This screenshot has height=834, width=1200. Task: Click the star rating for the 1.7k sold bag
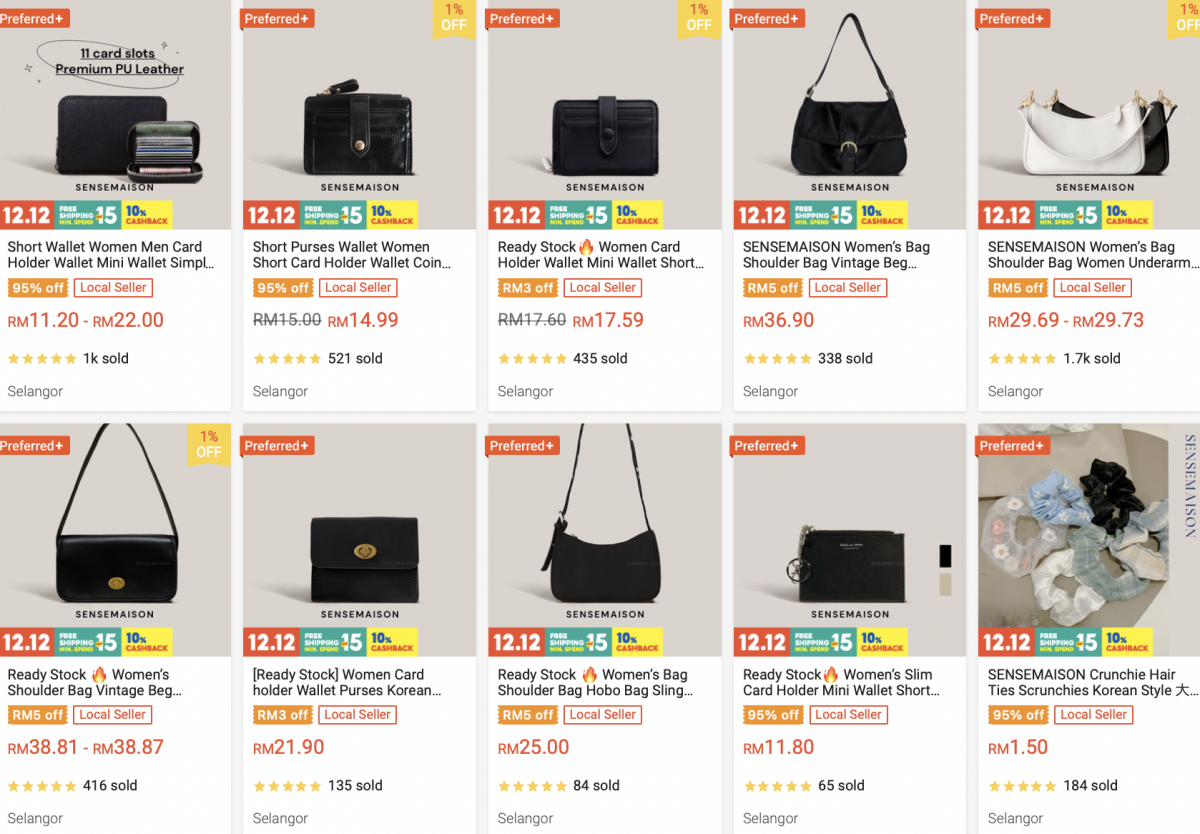(1021, 359)
